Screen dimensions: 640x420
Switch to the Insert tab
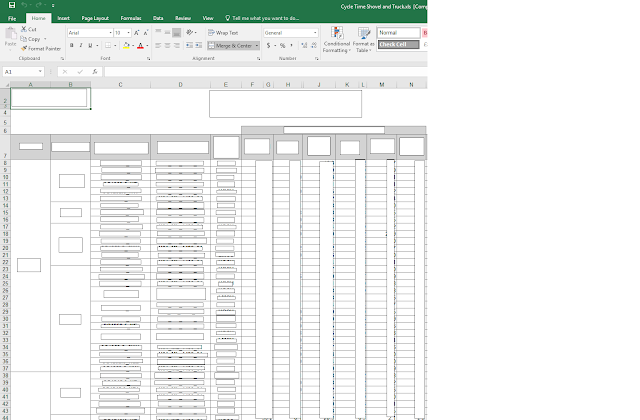coord(63,18)
